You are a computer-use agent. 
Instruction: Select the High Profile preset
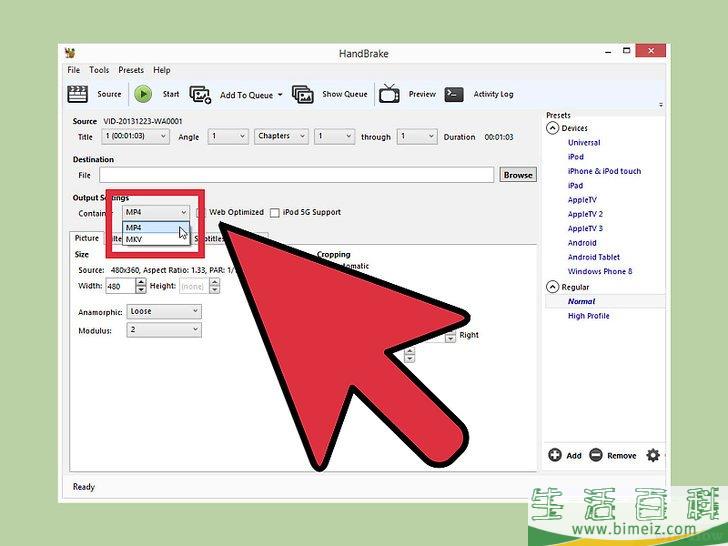[x=589, y=316]
